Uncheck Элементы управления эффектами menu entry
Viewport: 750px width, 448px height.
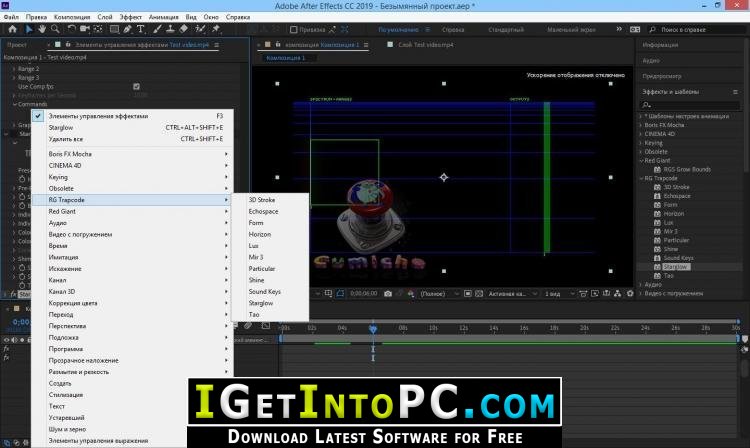[132, 116]
